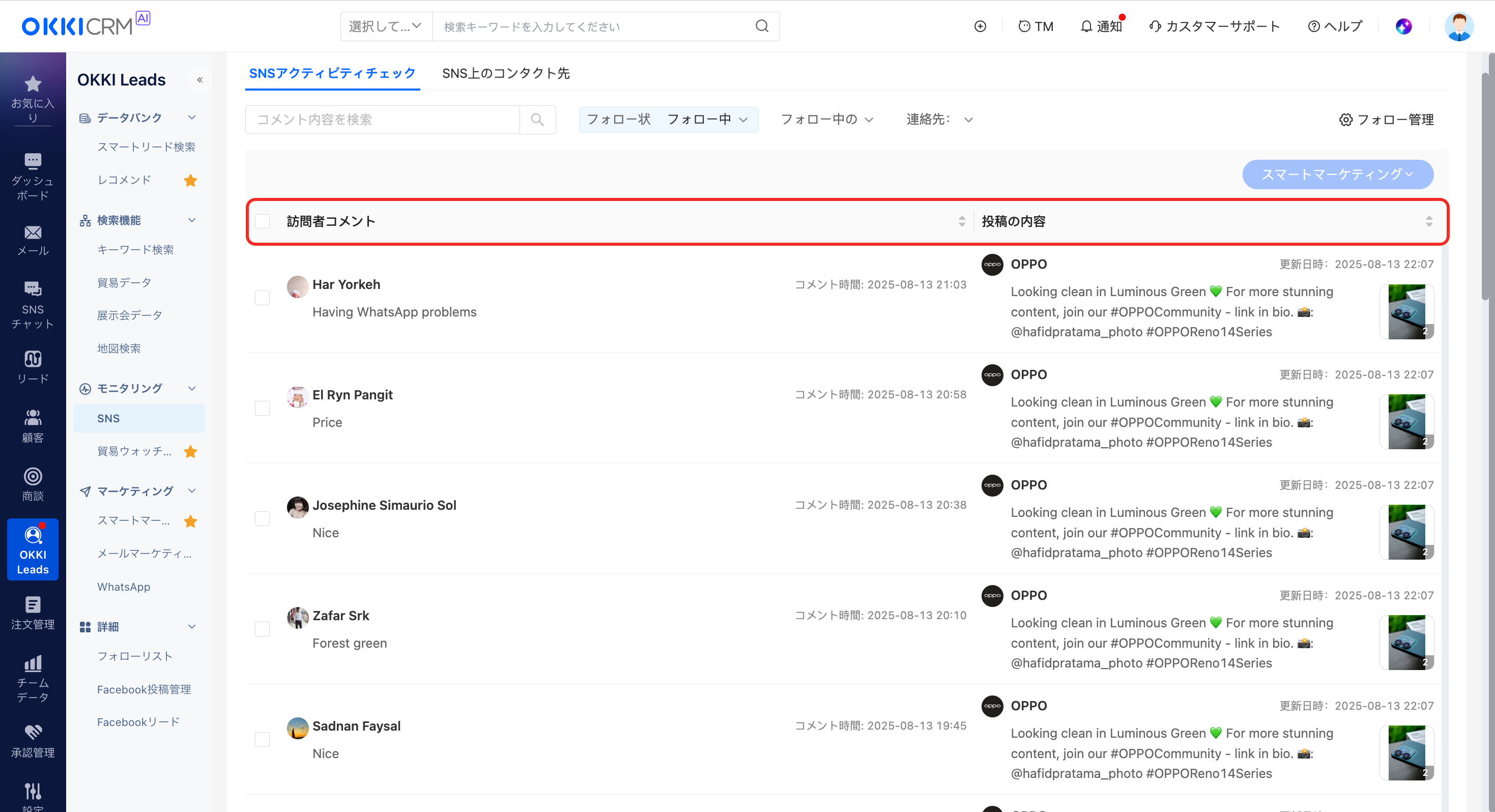Open 地図検索 link

click(x=119, y=348)
